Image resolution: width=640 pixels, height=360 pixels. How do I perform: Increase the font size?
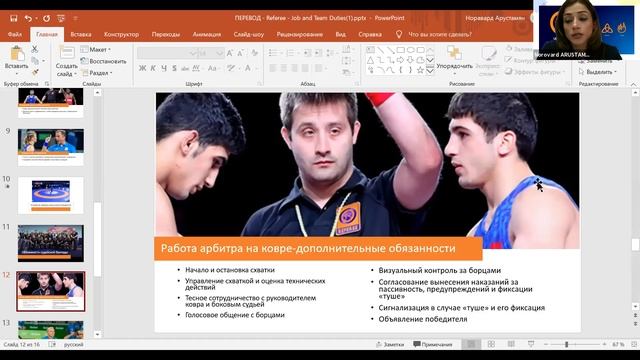pyautogui.click(x=230, y=53)
